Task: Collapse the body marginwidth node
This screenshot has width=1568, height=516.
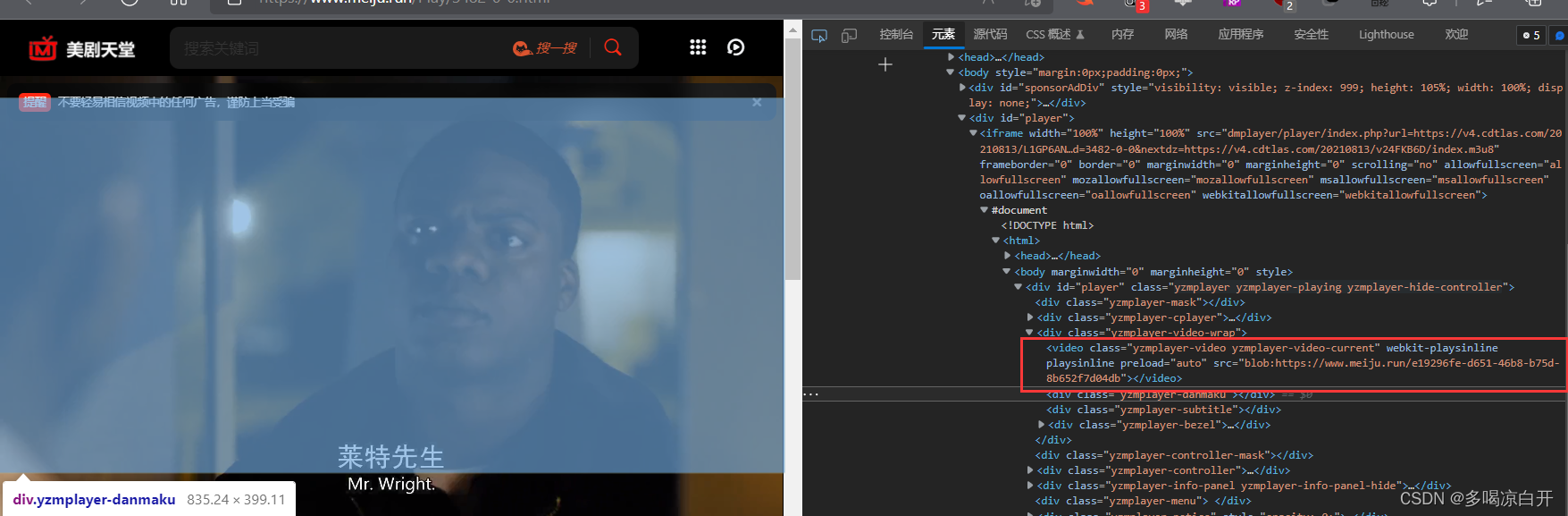Action: pyautogui.click(x=1007, y=272)
